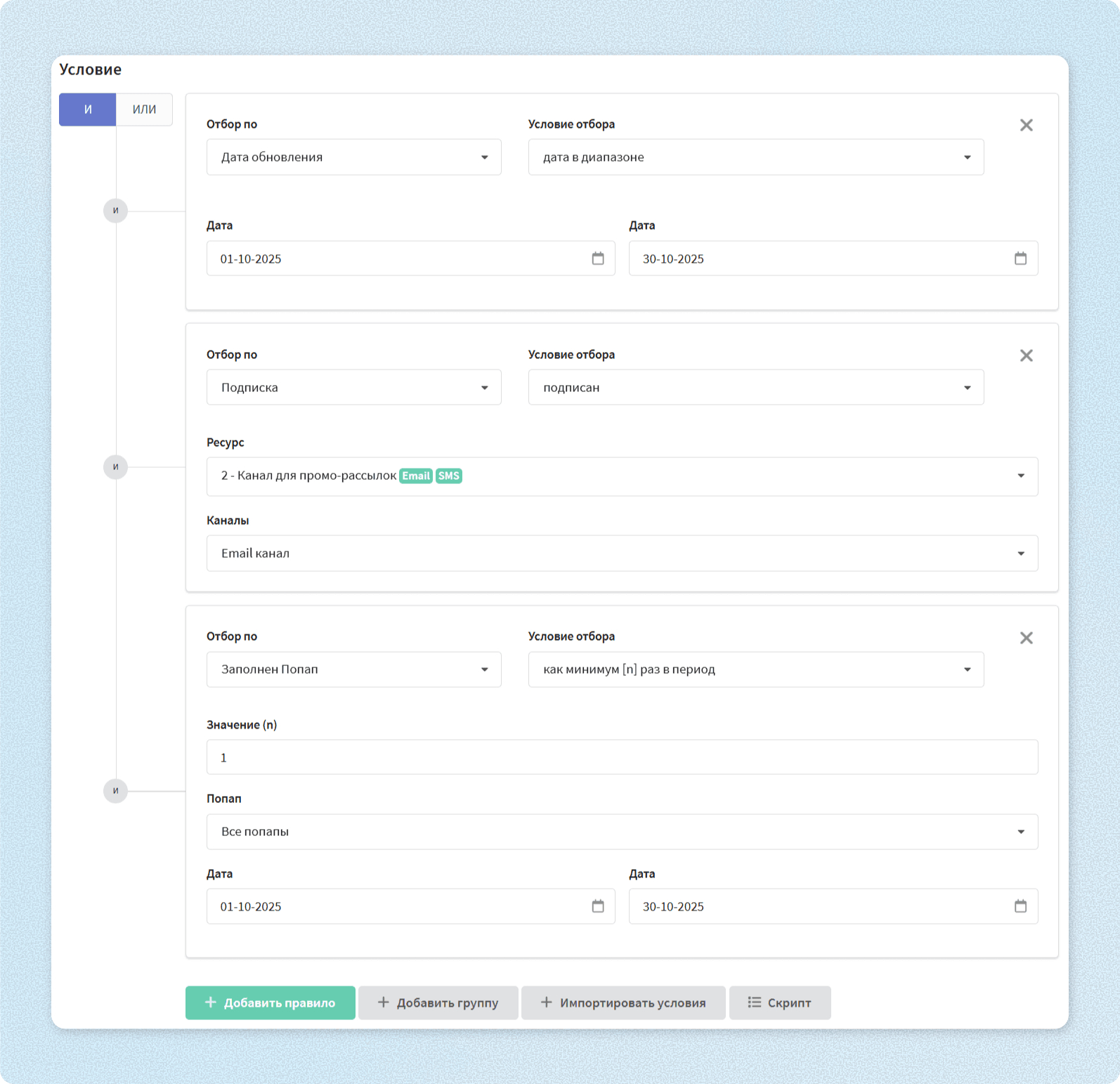
Task: Focus the Значение (n) input field
Action: [622, 757]
